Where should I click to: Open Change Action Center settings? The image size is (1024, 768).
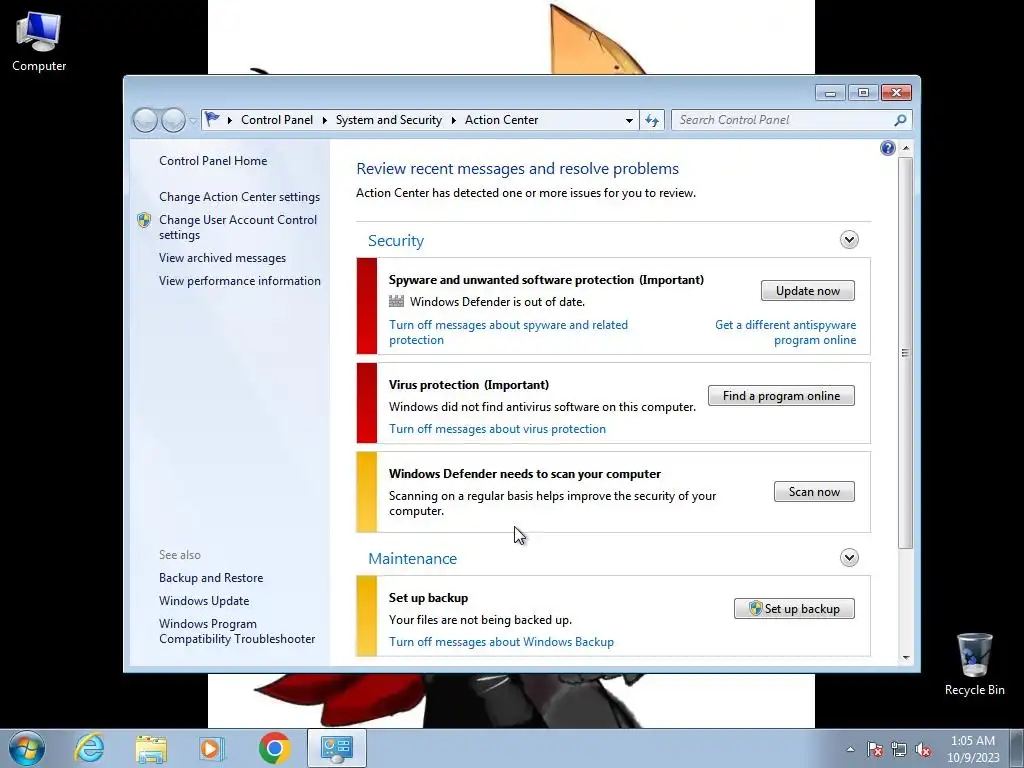[240, 197]
